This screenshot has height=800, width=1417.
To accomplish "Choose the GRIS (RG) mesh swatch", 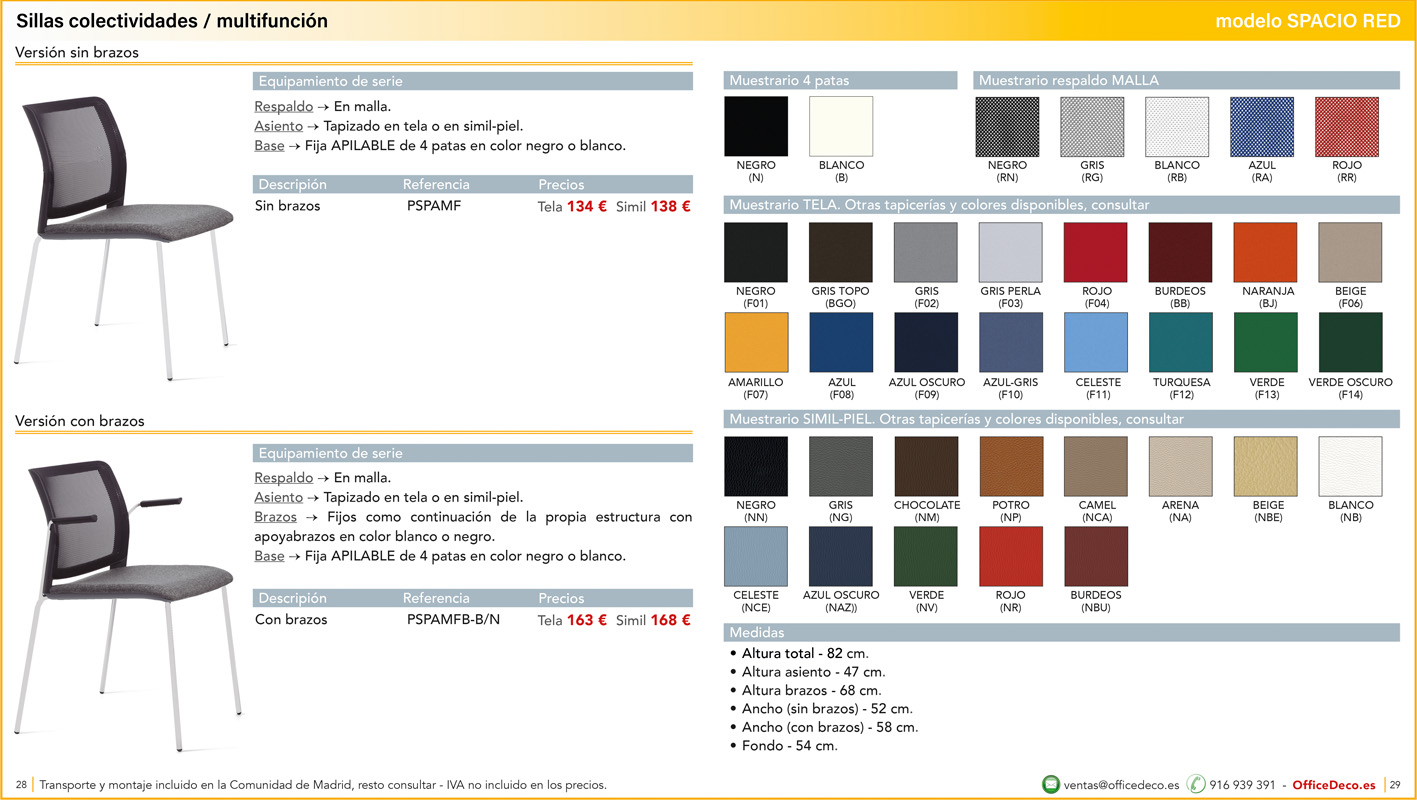I will [x=1092, y=126].
